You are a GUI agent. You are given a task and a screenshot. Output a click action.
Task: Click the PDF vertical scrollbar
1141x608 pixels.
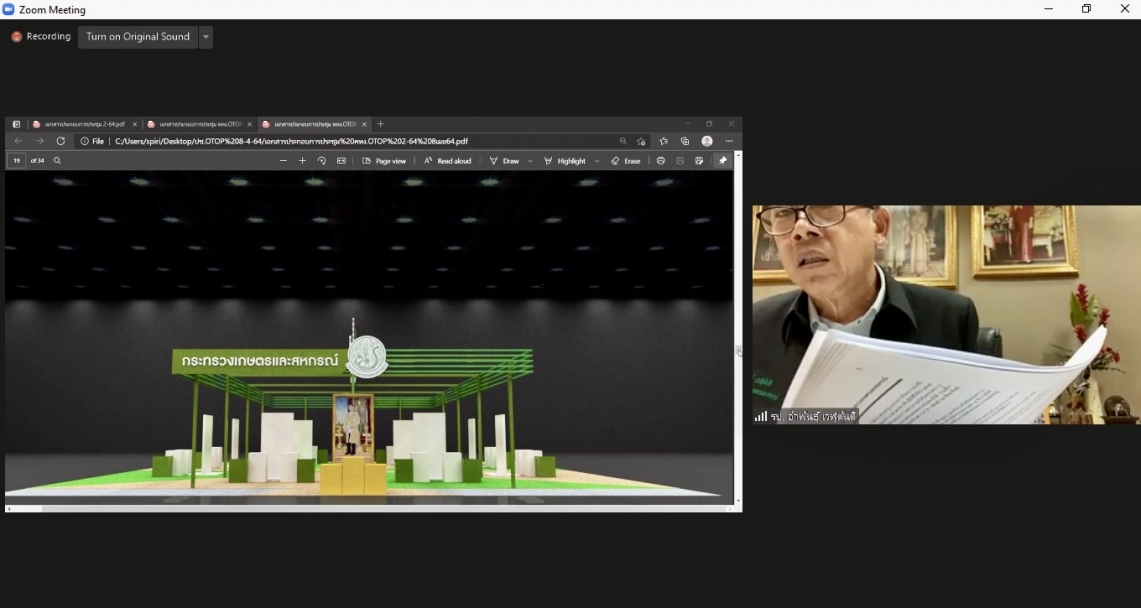[738, 327]
